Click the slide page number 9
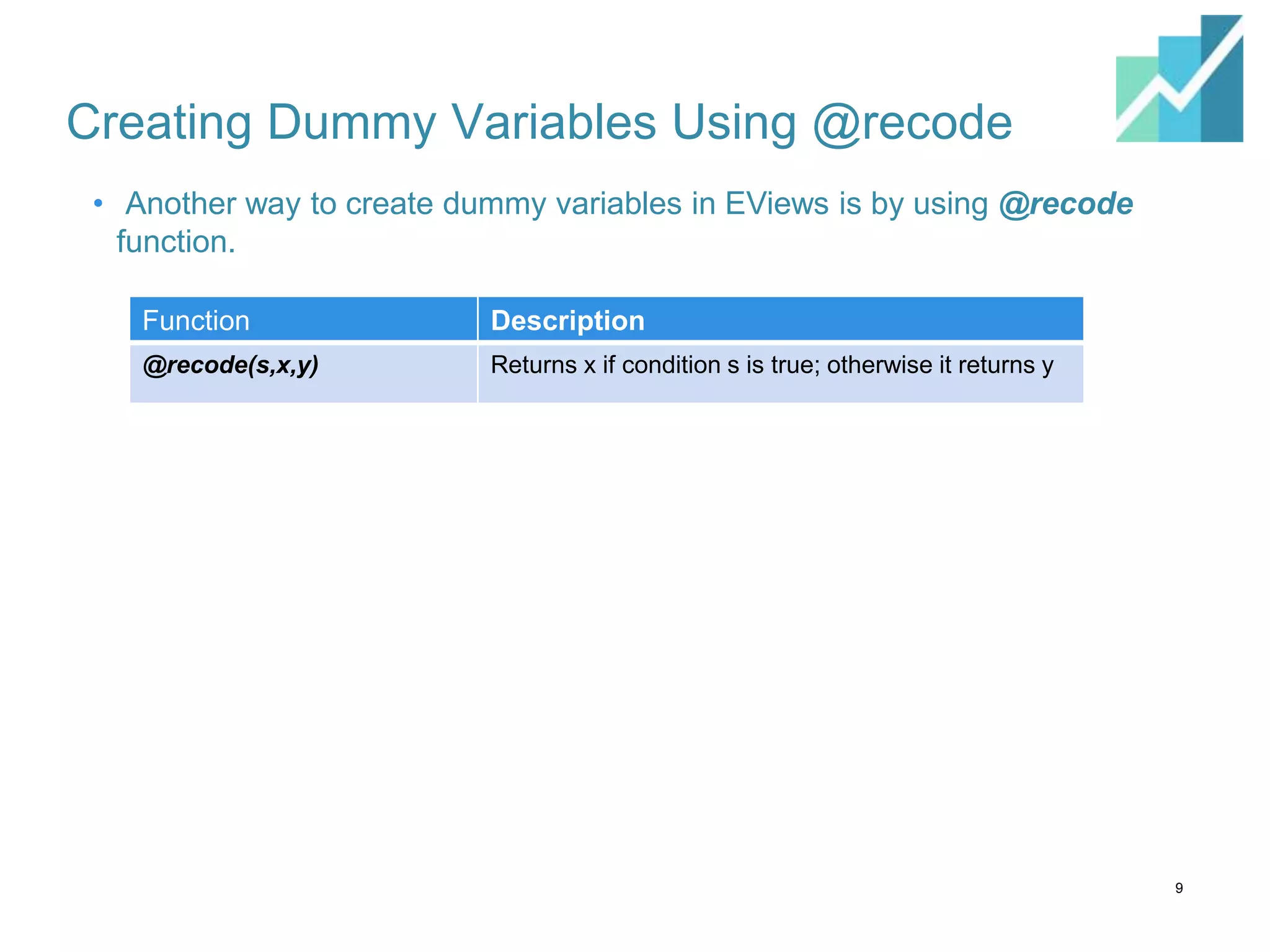Image resolution: width=1270 pixels, height=952 pixels. point(1179,888)
